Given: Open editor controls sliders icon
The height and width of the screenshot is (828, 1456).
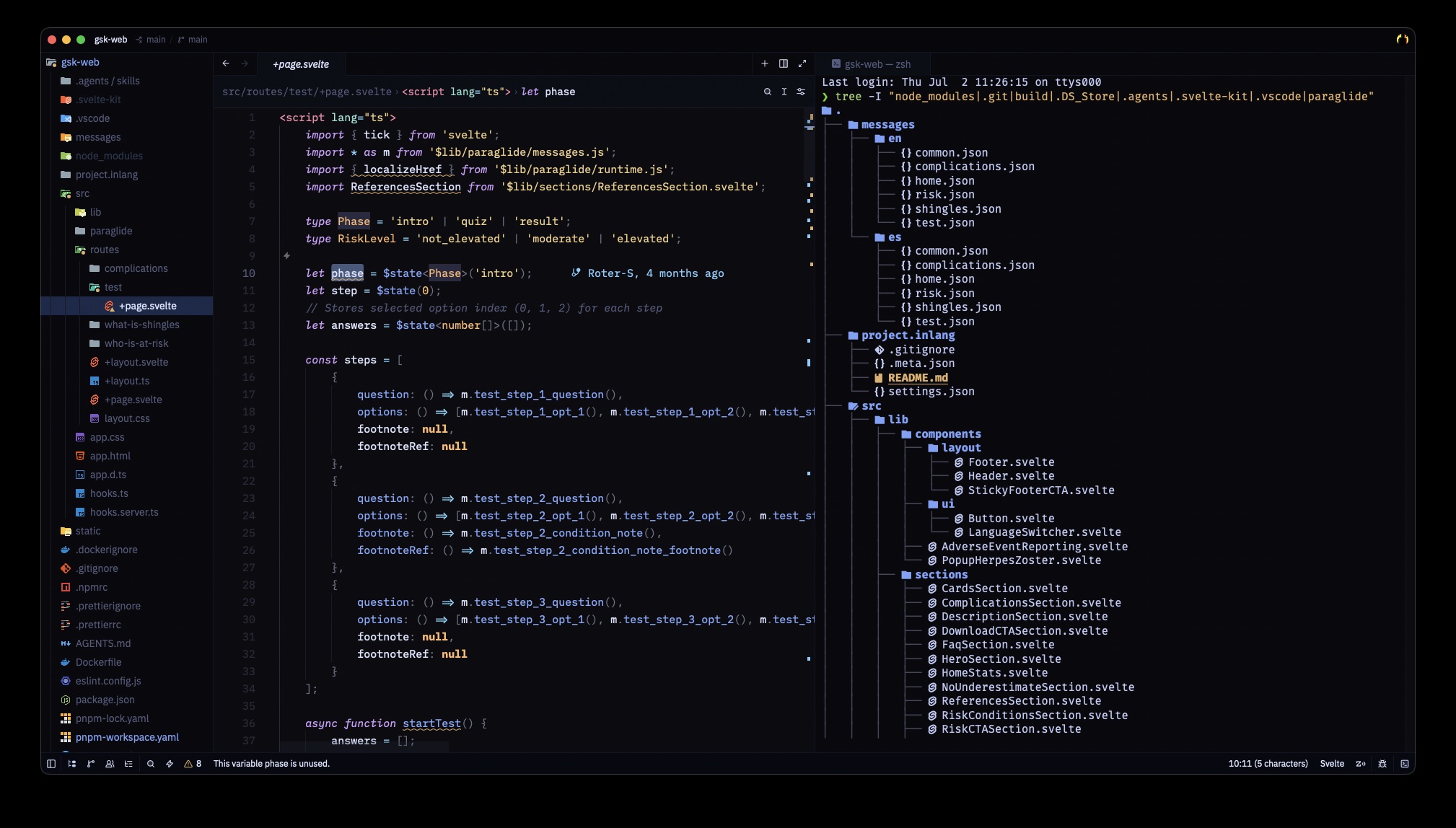Looking at the screenshot, I should coord(801,92).
